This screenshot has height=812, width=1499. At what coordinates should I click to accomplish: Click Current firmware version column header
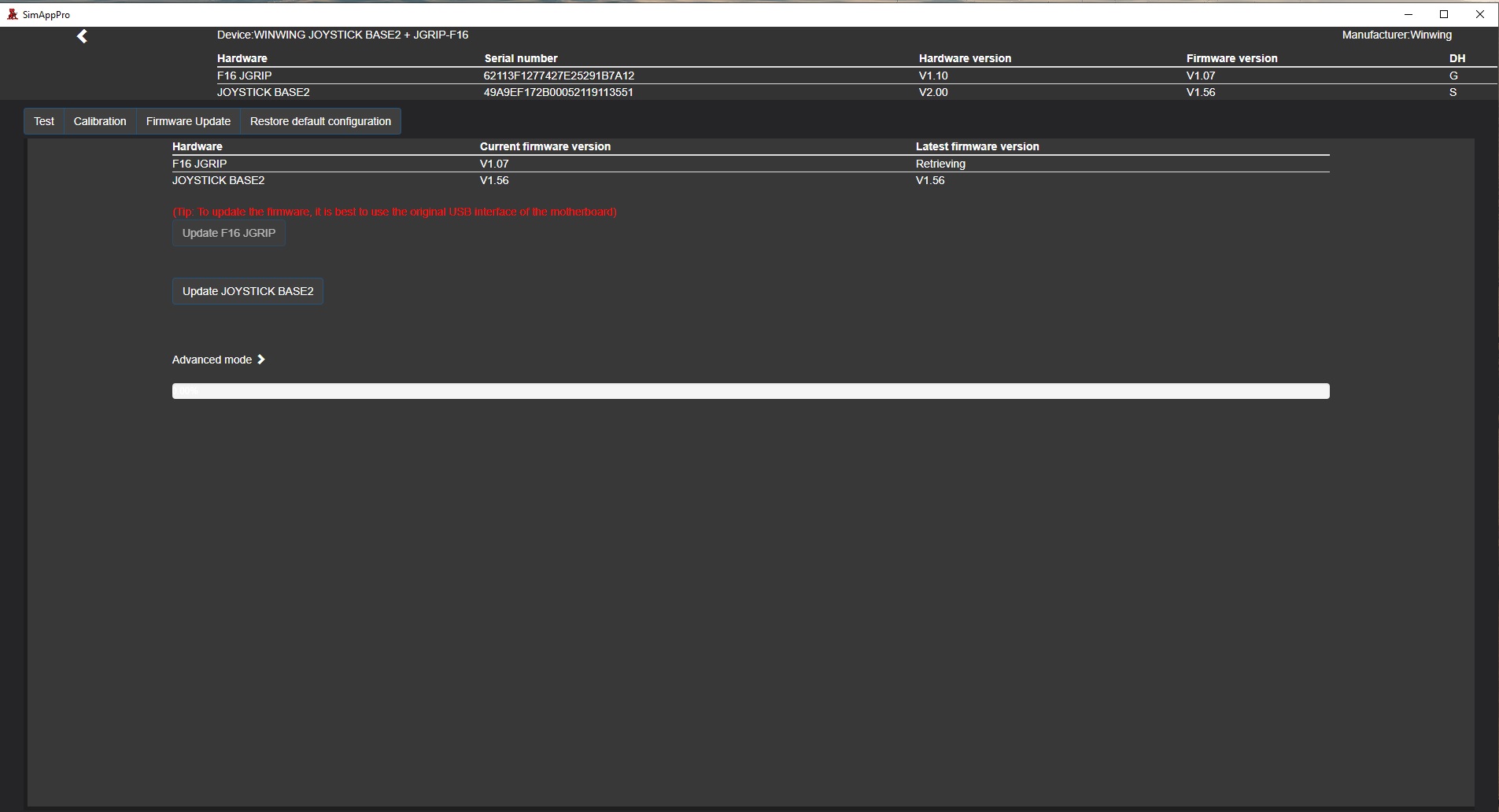[545, 146]
